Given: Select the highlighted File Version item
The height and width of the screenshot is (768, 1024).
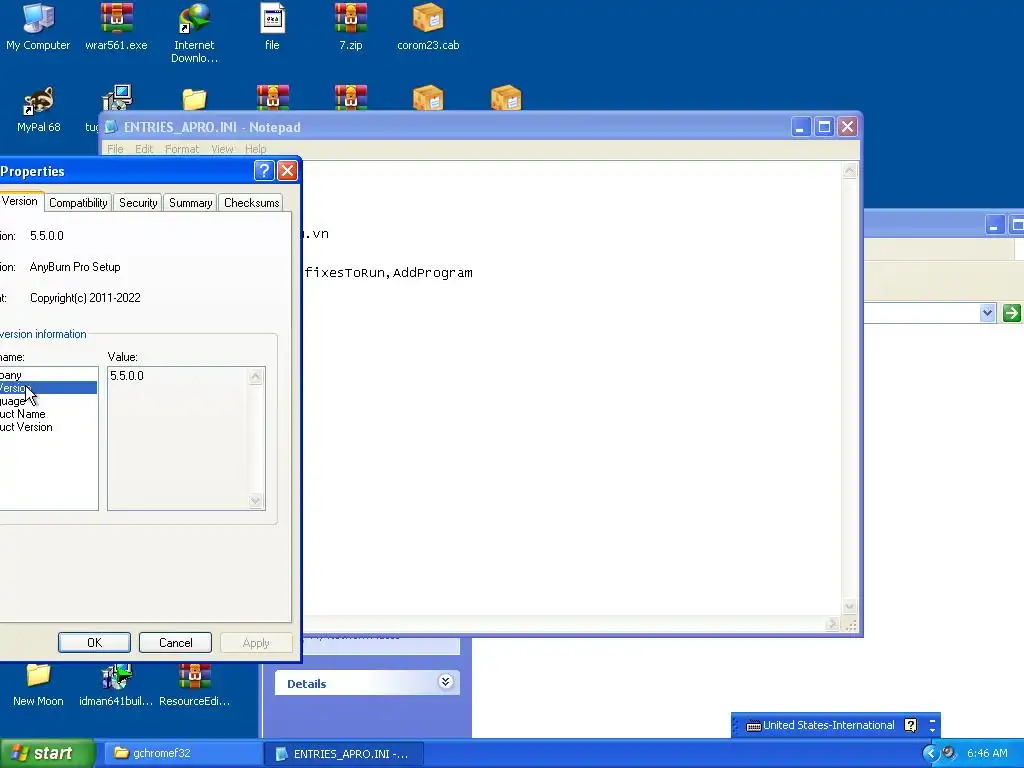Looking at the screenshot, I should 48,388.
